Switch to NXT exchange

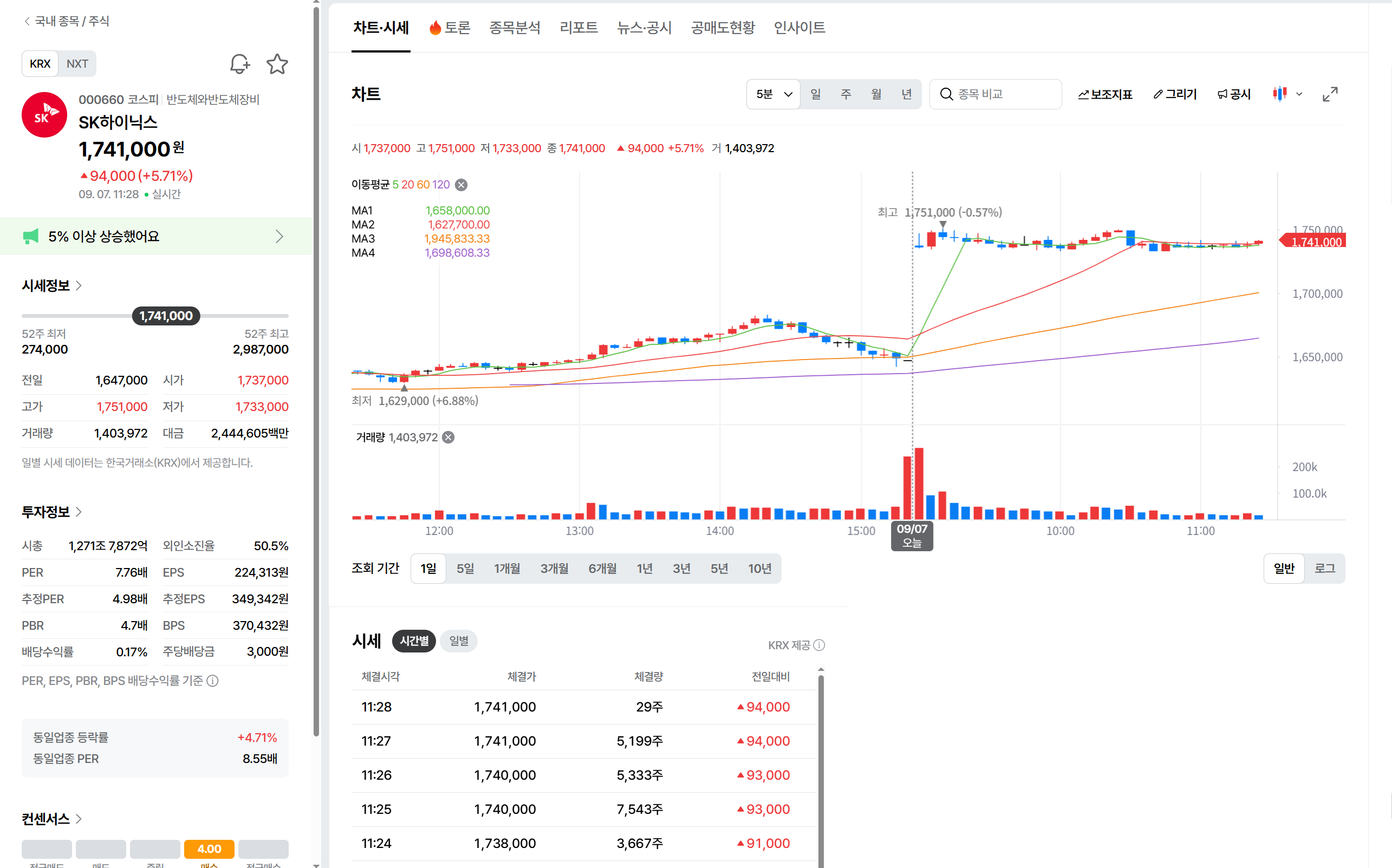[77, 64]
